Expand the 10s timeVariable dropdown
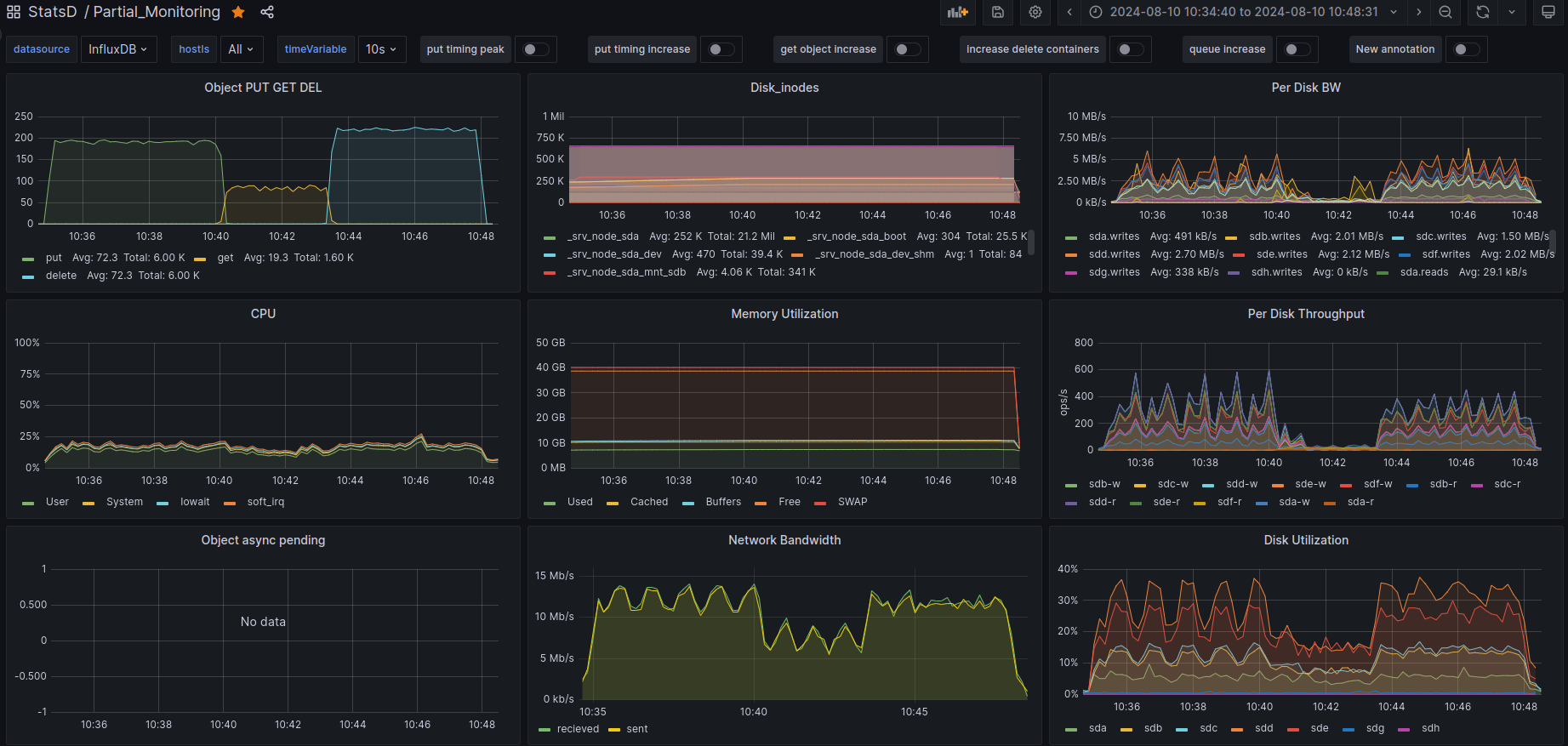Image resolution: width=1568 pixels, height=746 pixels. [x=381, y=49]
